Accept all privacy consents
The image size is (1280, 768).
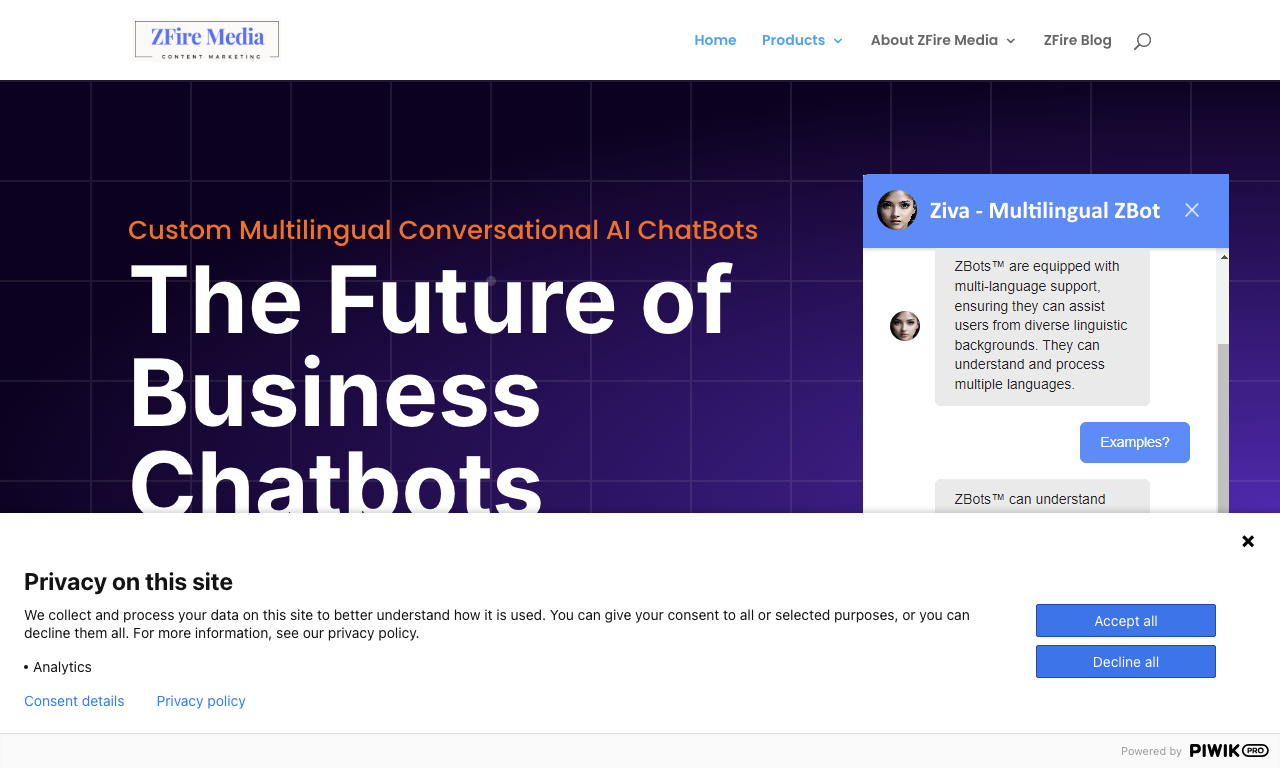tap(1126, 621)
